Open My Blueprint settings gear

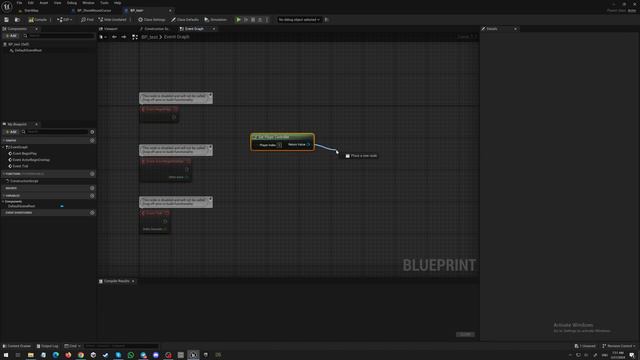[92, 132]
